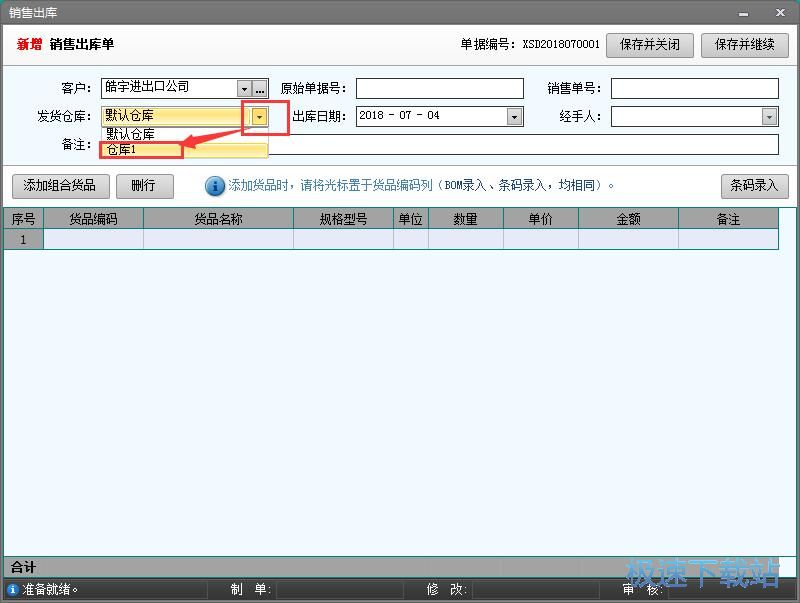Click the 删行 button
Image resolution: width=800 pixels, height=603 pixels.
tap(145, 186)
